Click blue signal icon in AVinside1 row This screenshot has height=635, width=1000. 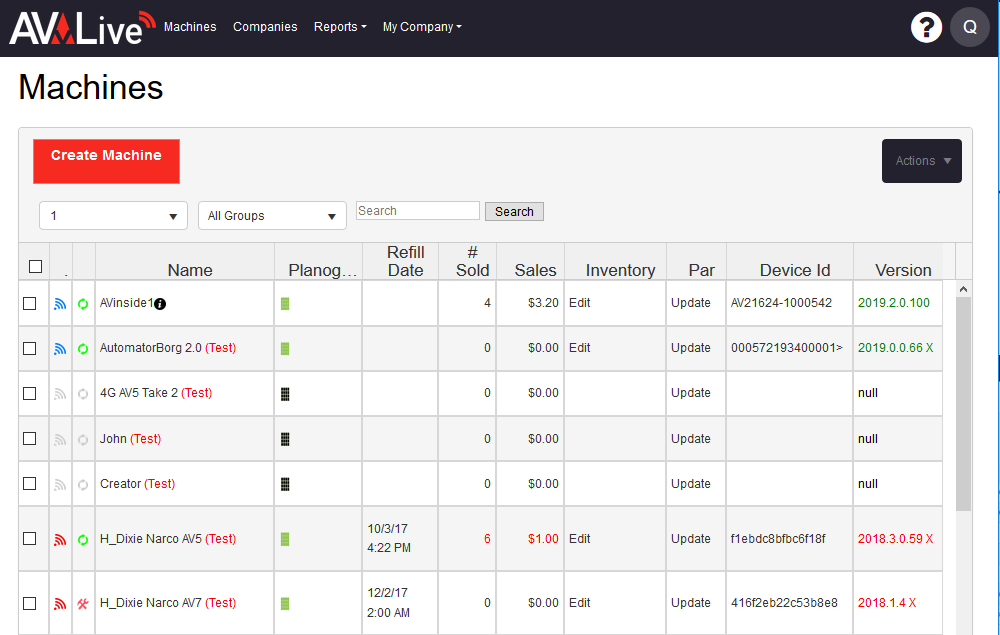point(60,304)
